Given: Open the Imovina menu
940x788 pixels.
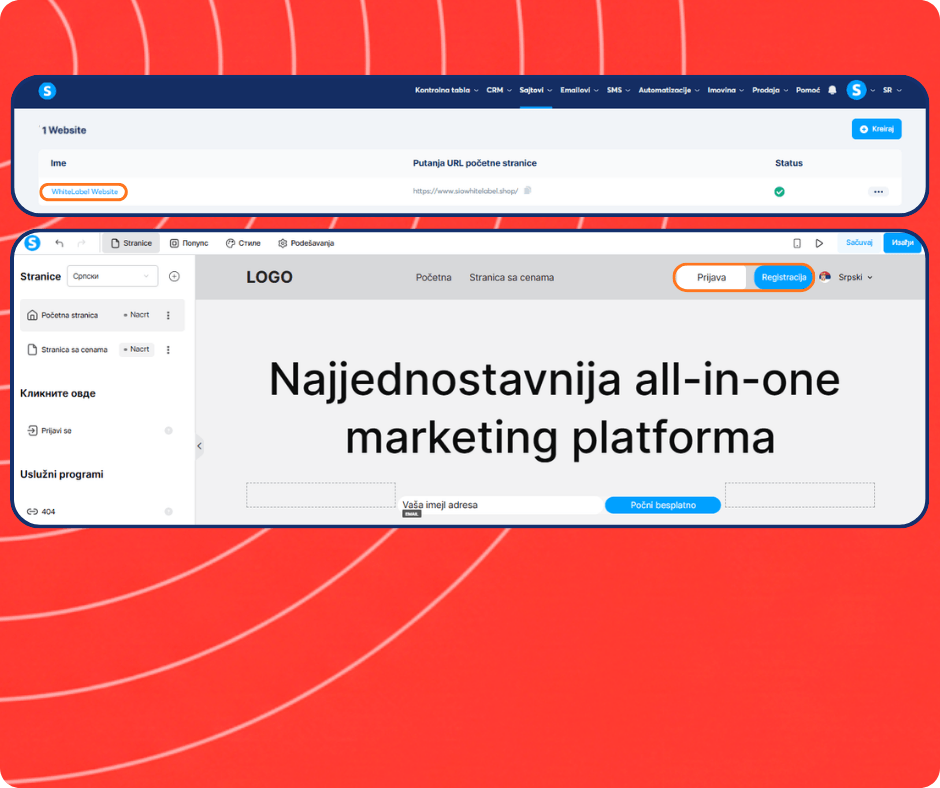Looking at the screenshot, I should [725, 90].
